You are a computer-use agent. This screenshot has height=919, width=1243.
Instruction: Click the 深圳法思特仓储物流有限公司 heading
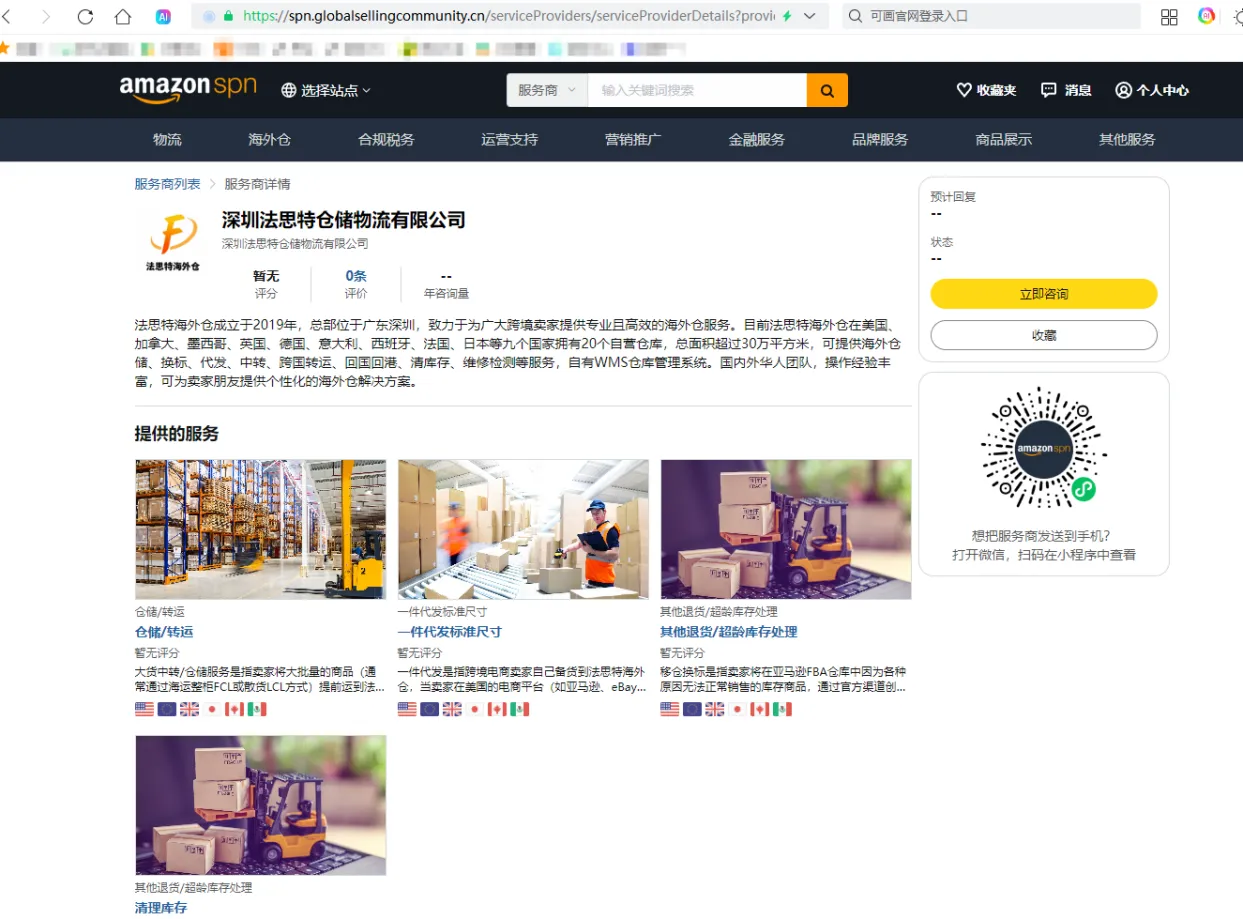pyautogui.click(x=344, y=220)
